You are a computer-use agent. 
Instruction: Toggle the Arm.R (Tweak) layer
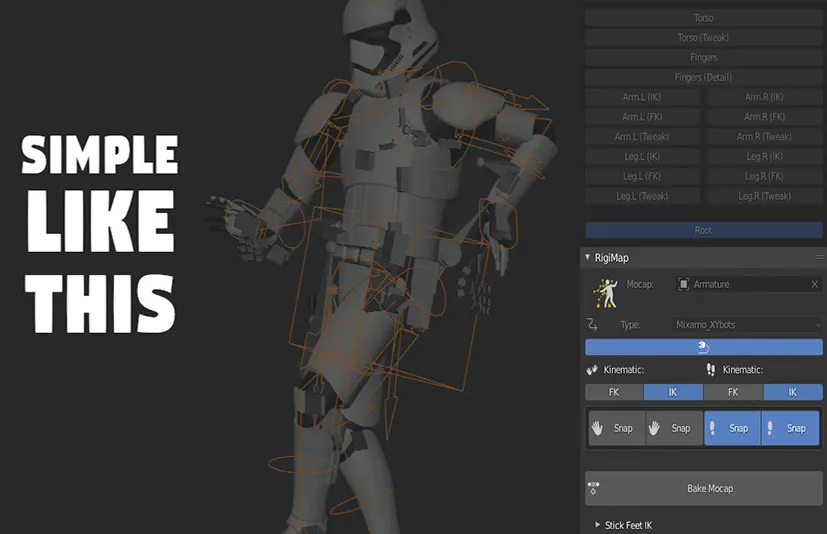coord(765,137)
